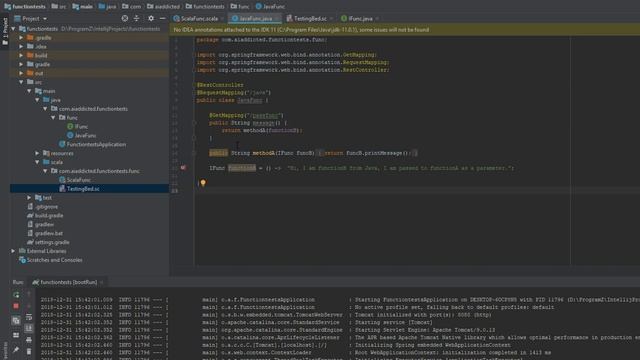Select the gradle folder in tree

click(38, 64)
